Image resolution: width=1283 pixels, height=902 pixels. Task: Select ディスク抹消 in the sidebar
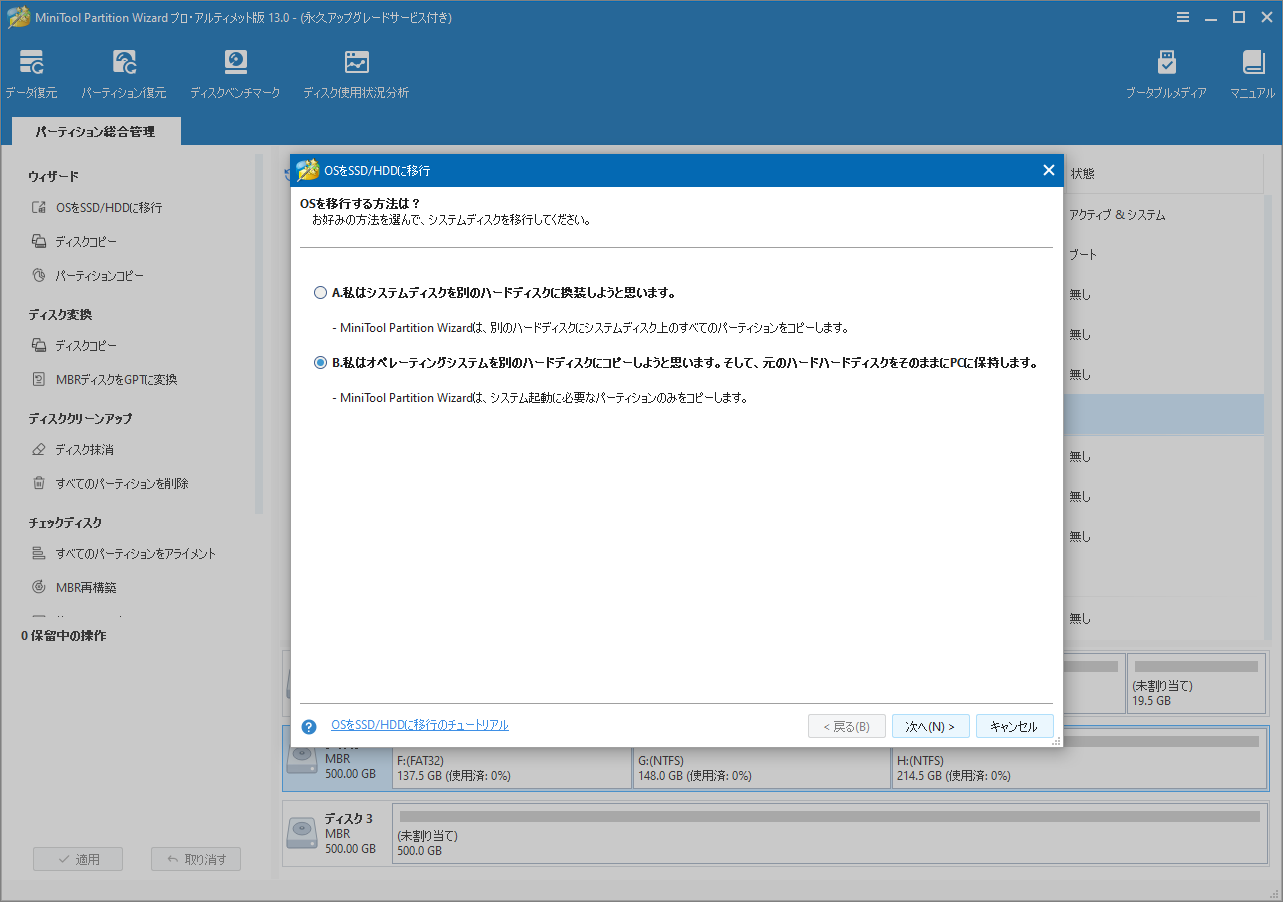click(x=85, y=449)
